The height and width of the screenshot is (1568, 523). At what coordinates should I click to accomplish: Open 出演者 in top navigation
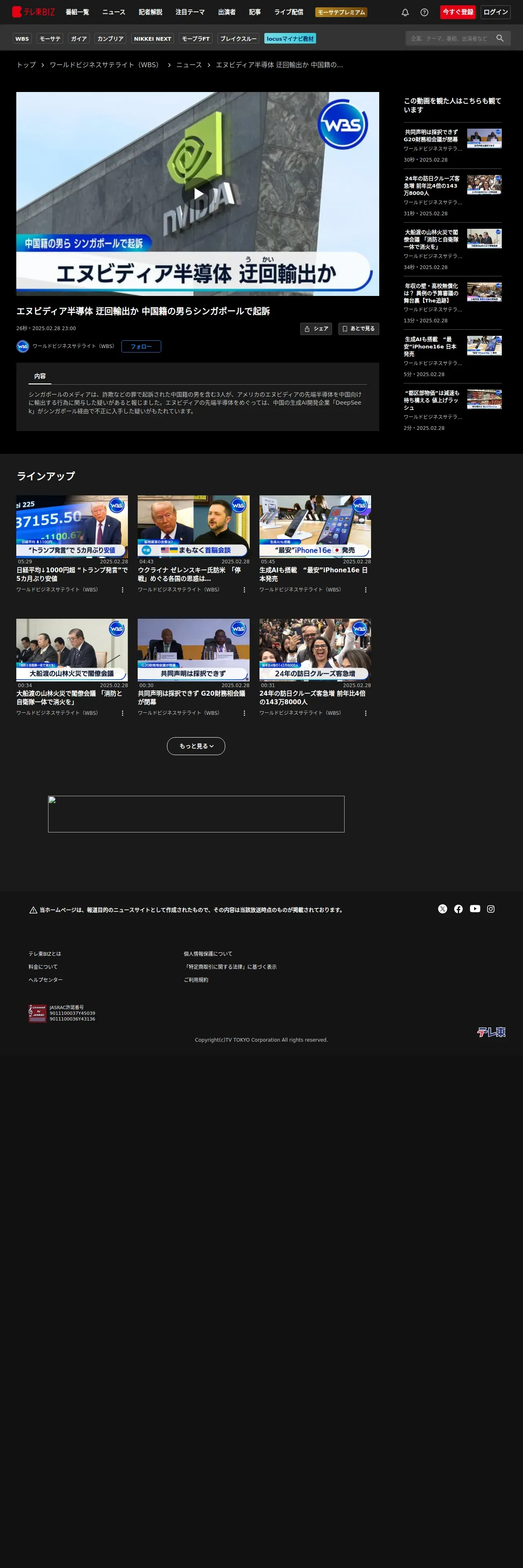click(x=227, y=12)
